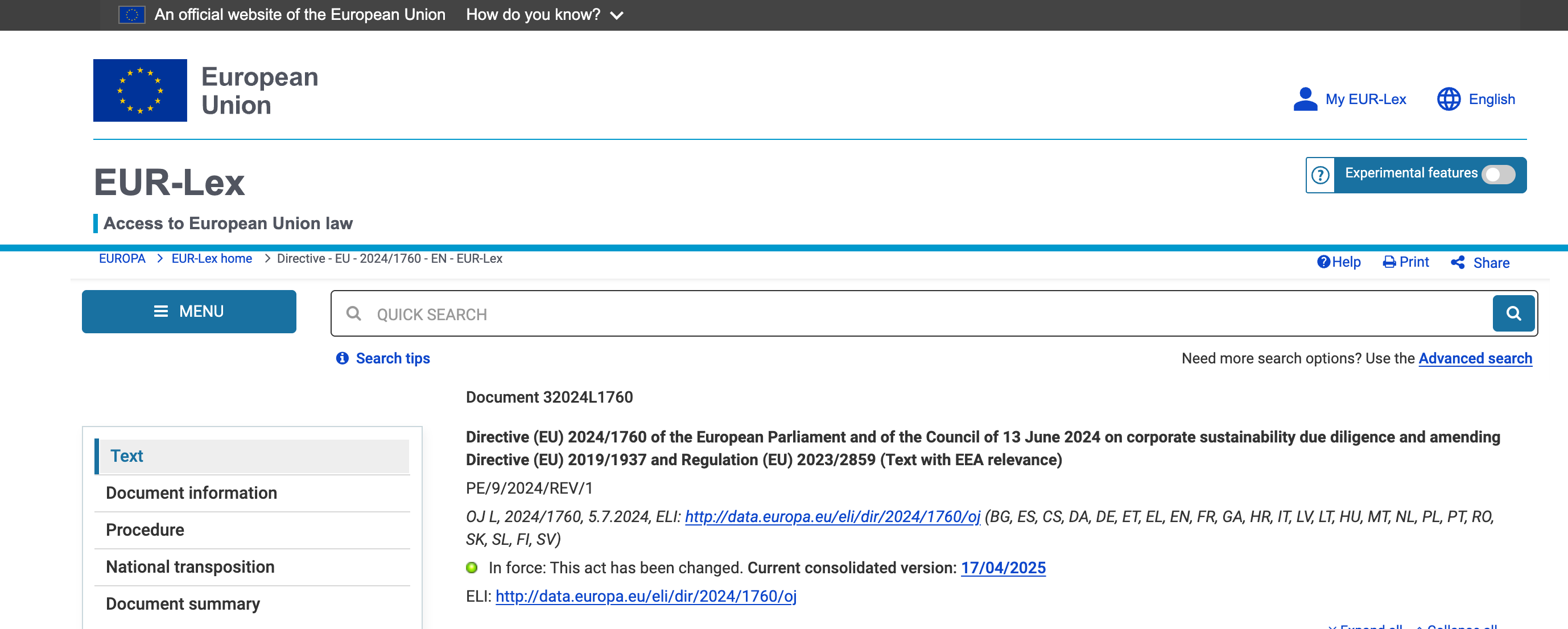Click the Help question mark icon
This screenshot has width=1568, height=629.
(1323, 262)
